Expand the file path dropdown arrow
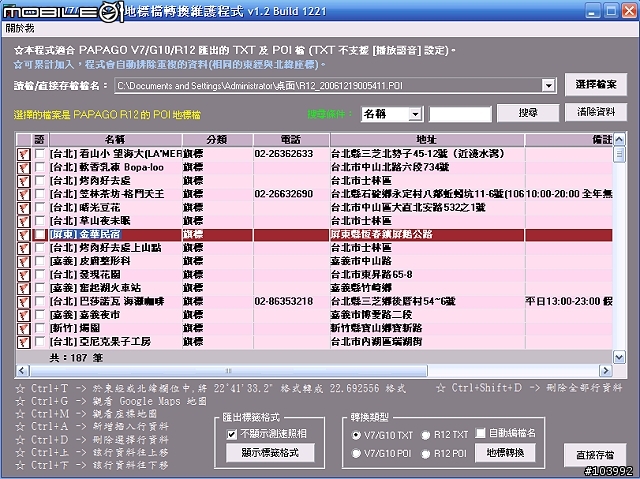Image resolution: width=640 pixels, height=479 pixels. 548,86
